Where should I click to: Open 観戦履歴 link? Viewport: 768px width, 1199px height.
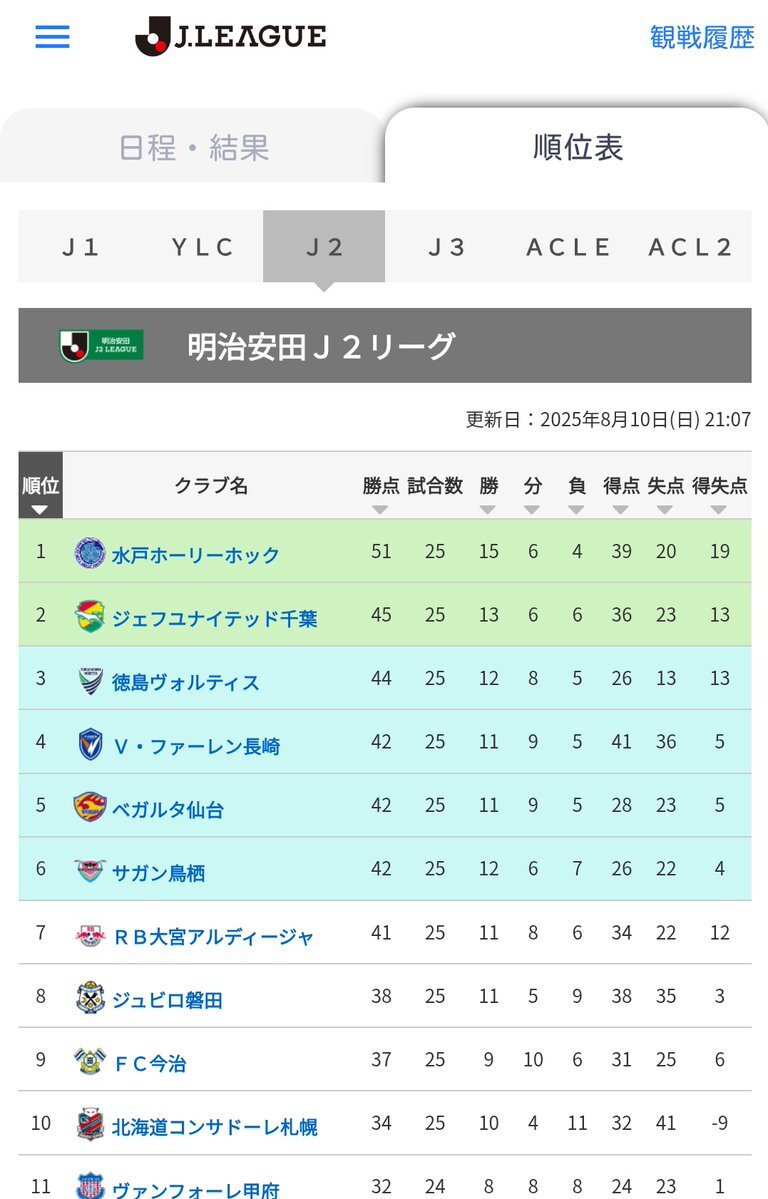[701, 37]
